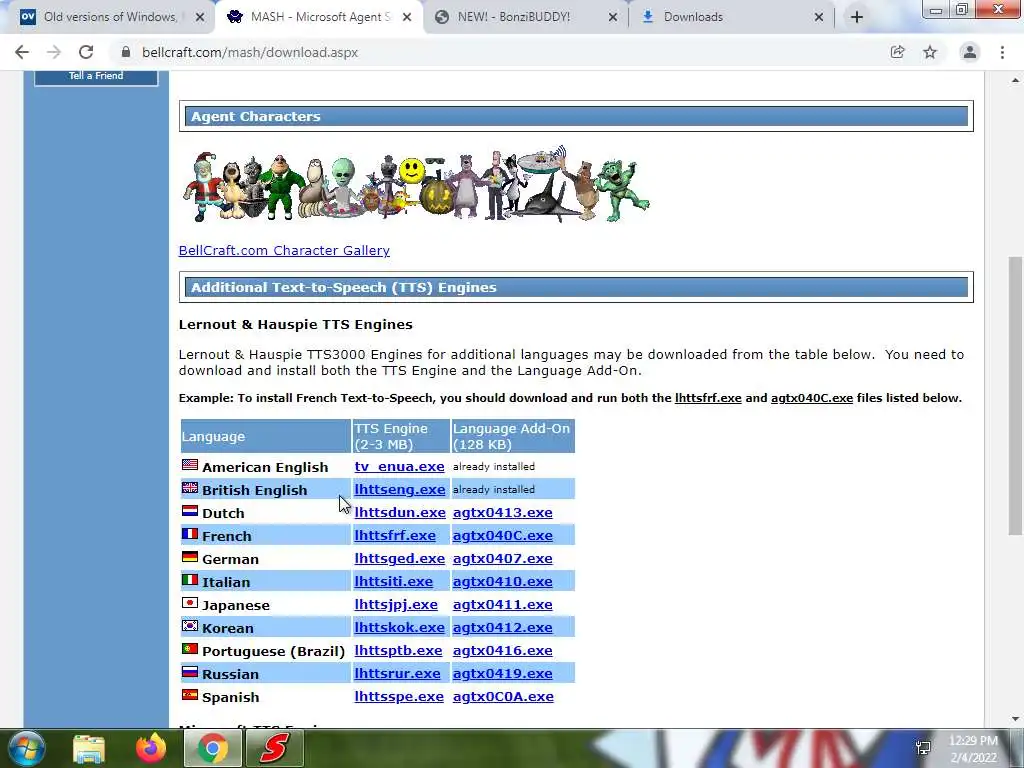The width and height of the screenshot is (1024, 768).
Task: Switch to Old versions of Windows tab
Action: point(108,17)
